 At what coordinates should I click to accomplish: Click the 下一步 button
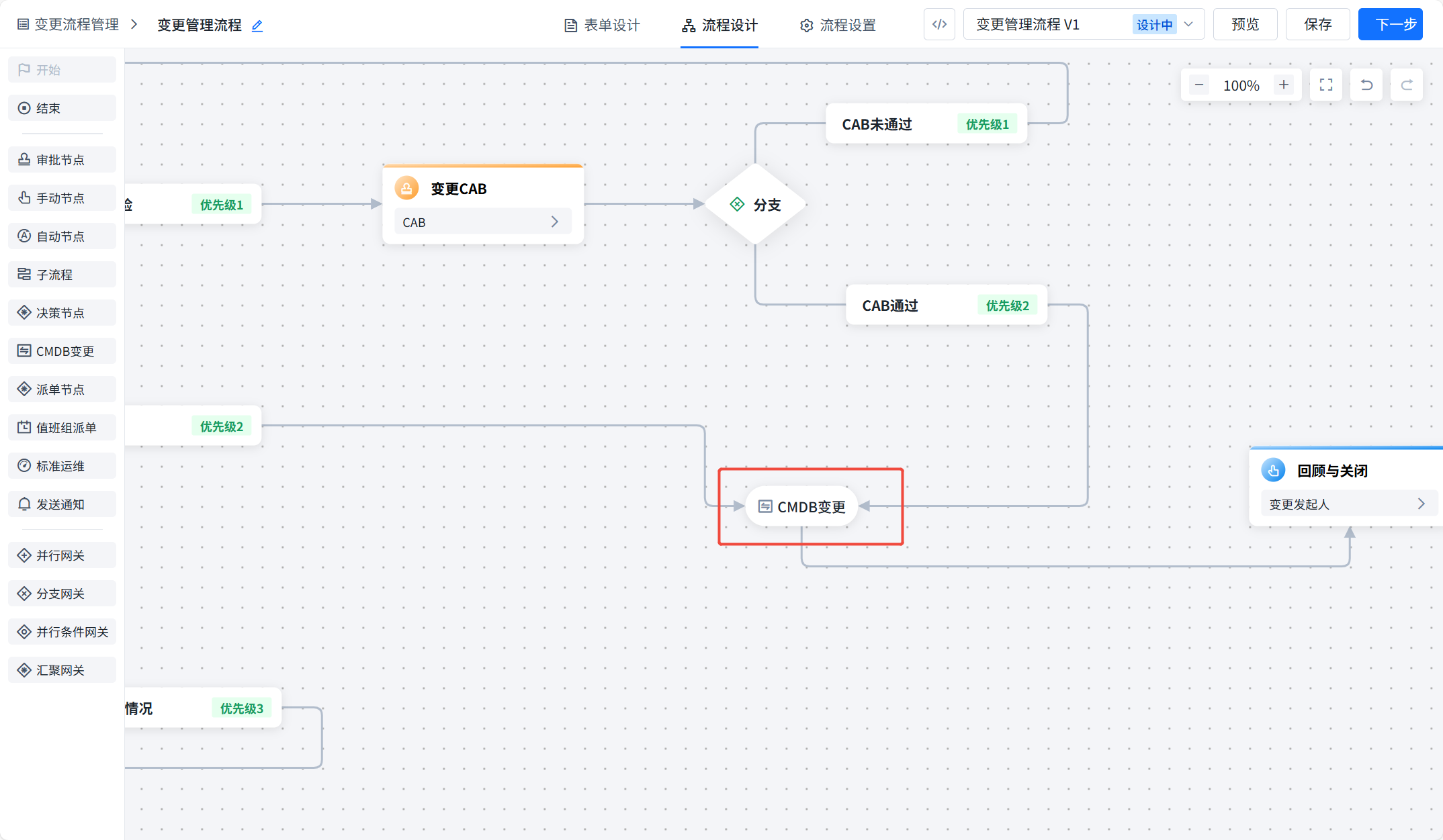point(1390,25)
